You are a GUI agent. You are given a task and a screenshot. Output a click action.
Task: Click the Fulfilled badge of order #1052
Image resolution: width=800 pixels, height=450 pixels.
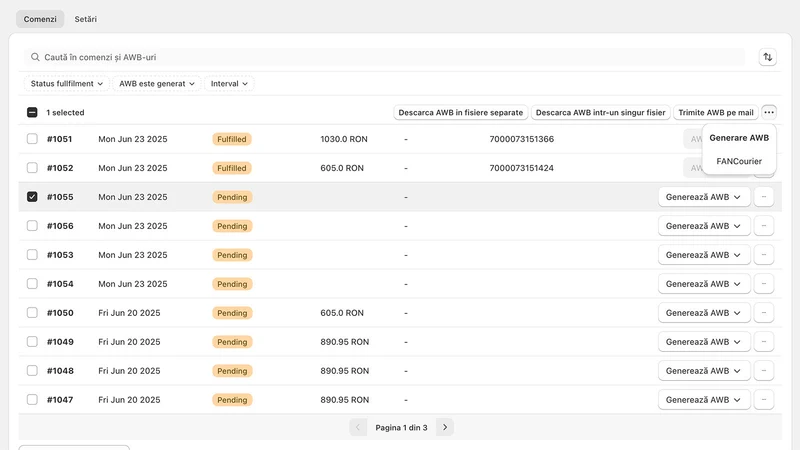(x=232, y=168)
